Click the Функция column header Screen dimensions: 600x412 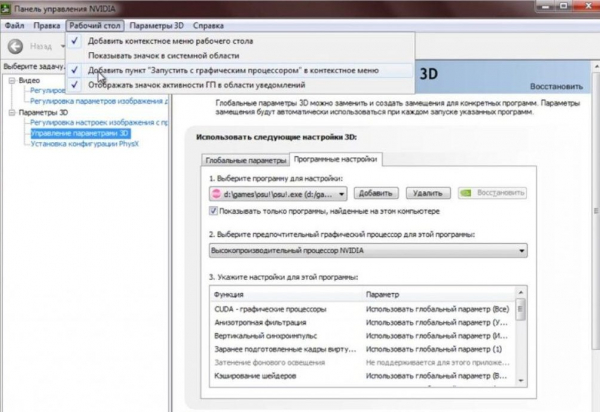(x=229, y=295)
